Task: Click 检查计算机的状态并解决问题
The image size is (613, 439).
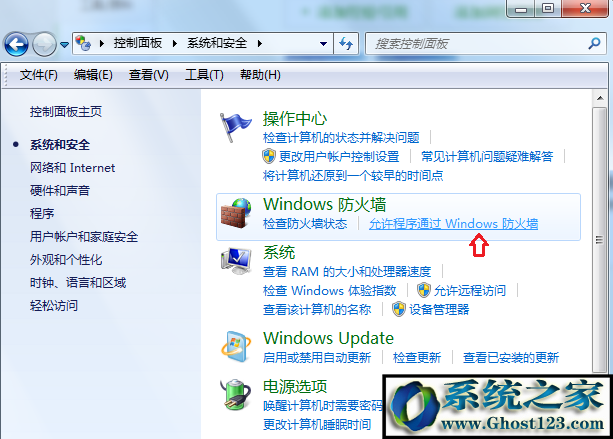Action: (341, 138)
